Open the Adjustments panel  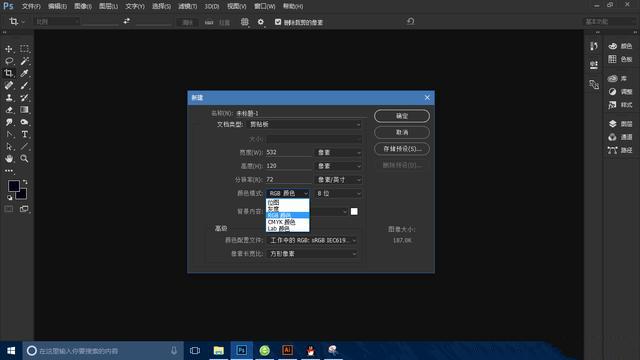(x=620, y=92)
